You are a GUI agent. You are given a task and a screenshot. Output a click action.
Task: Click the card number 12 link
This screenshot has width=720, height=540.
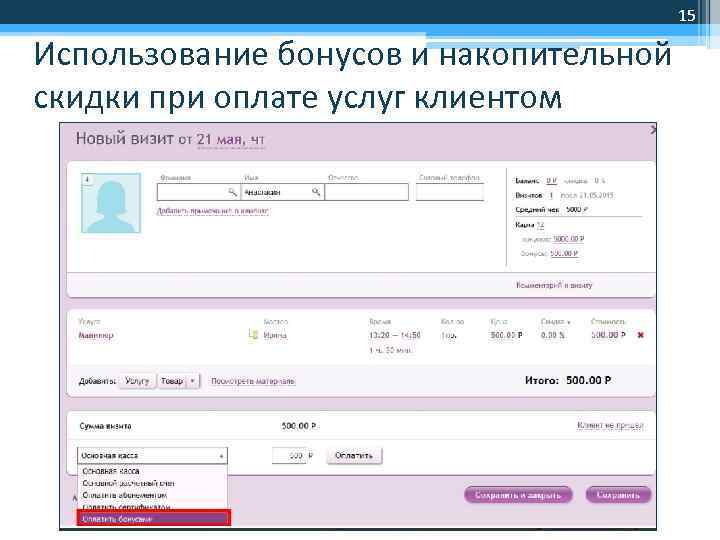click(x=540, y=225)
